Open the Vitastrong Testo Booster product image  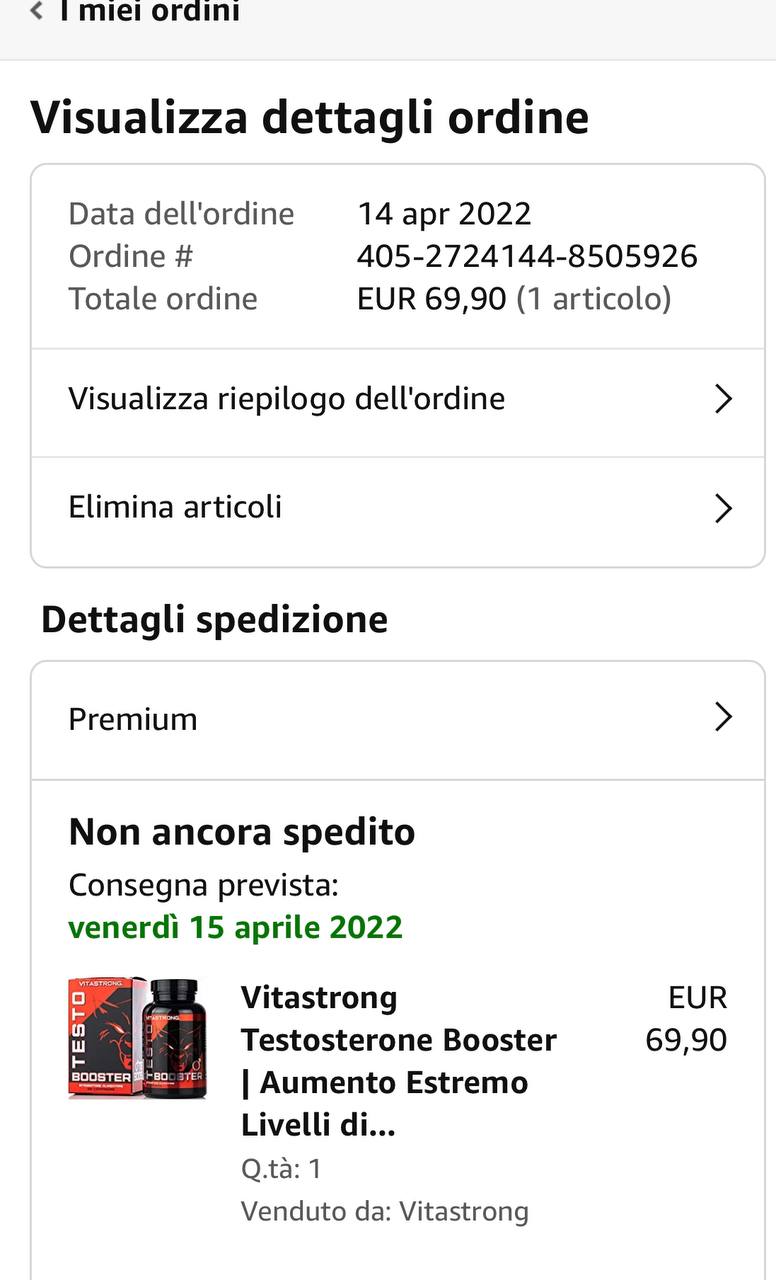pyautogui.click(x=138, y=1040)
